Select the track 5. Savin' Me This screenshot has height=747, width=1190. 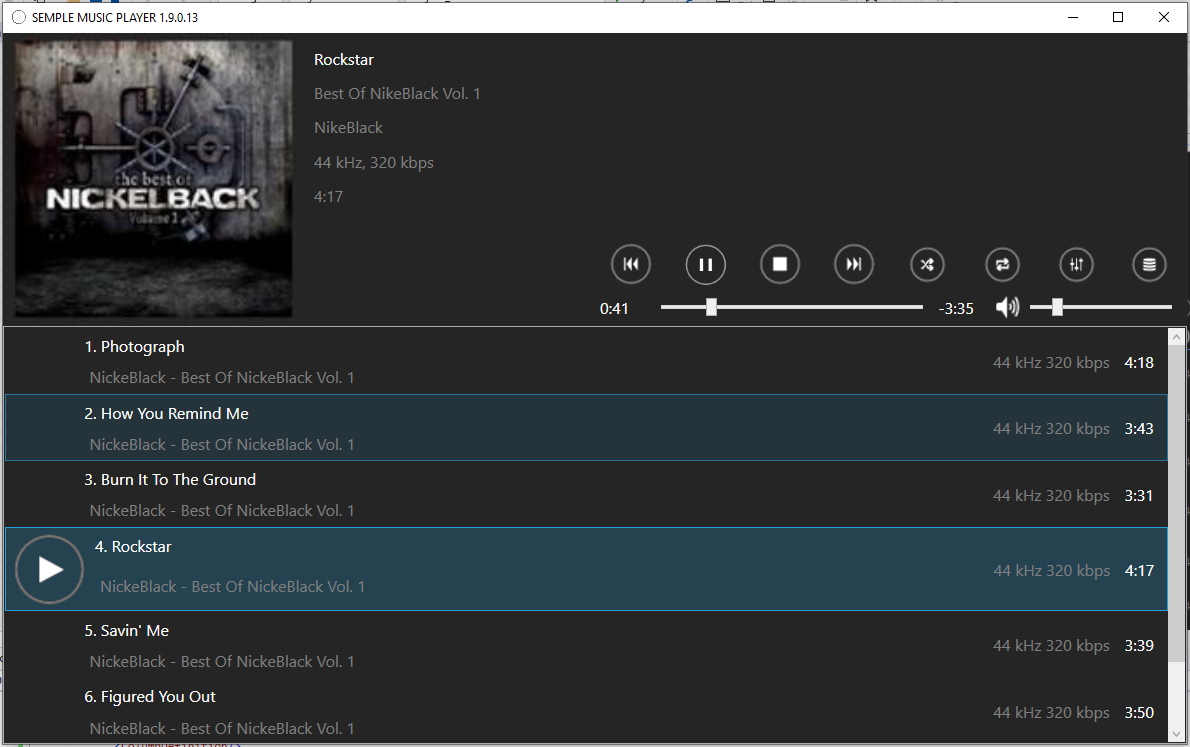coord(586,645)
